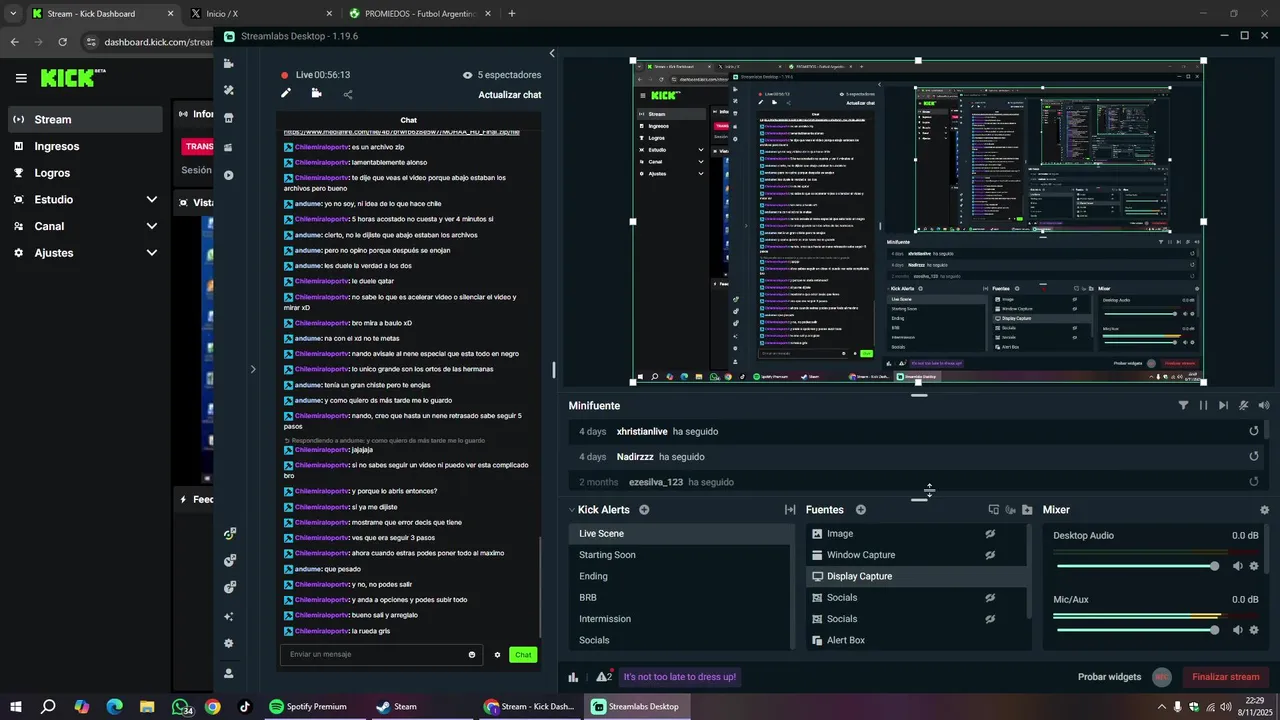Open emoji picker in chat message box
Image resolution: width=1280 pixels, height=720 pixels.
coord(472,655)
